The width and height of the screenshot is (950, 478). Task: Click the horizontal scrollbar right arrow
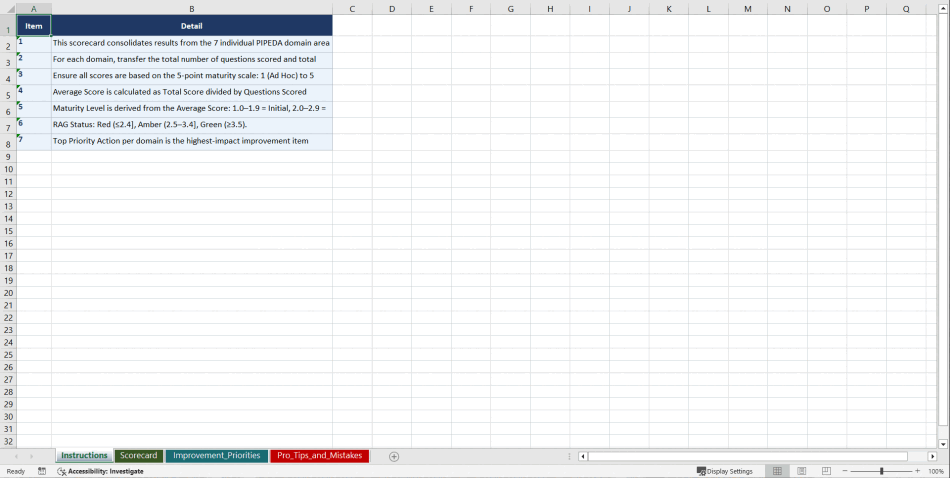(x=932, y=456)
